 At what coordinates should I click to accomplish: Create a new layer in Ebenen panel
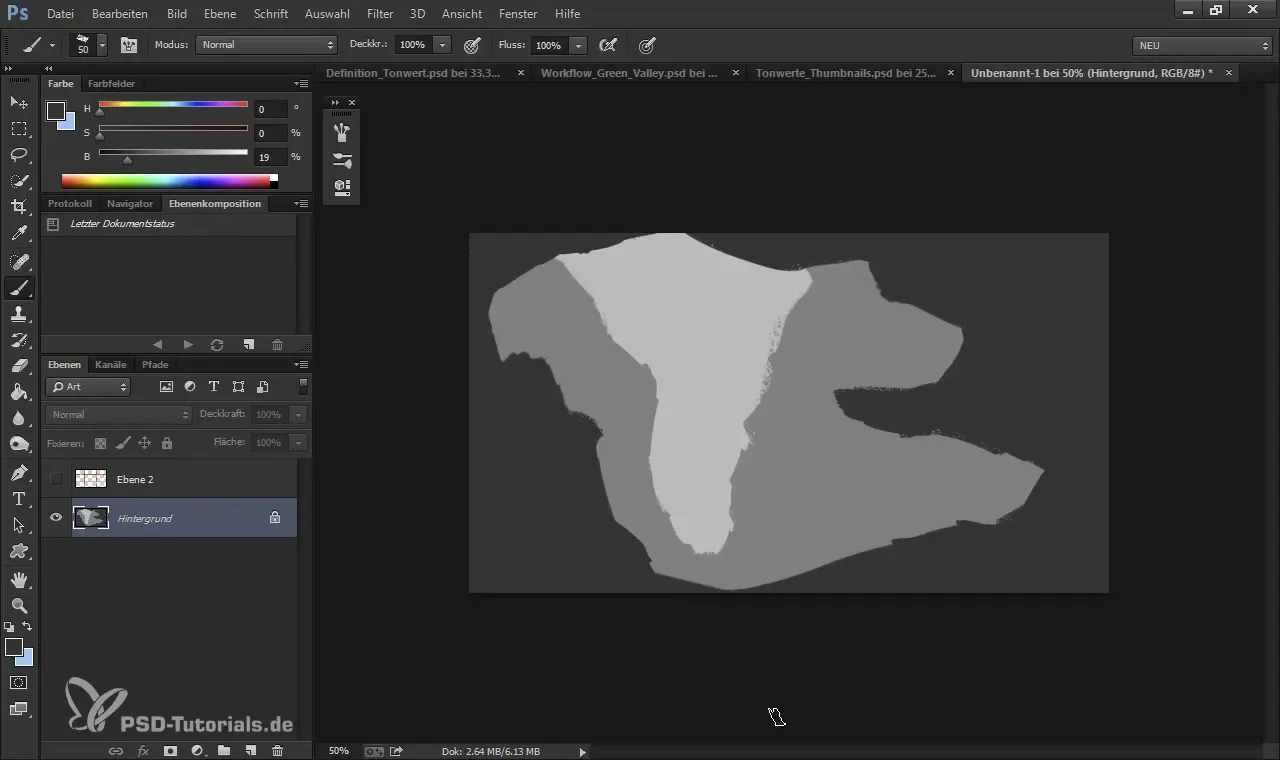251,750
